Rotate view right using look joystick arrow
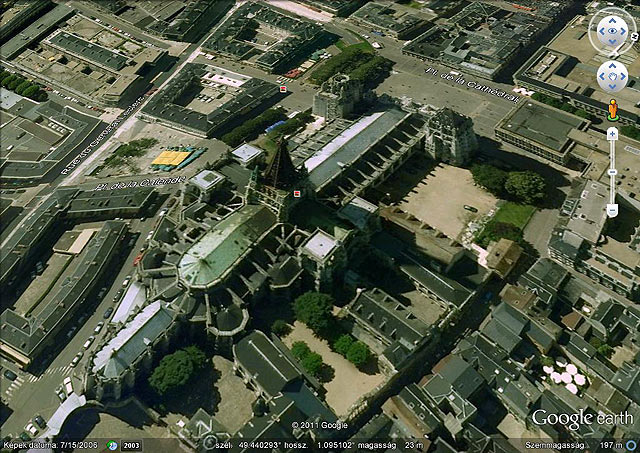Screen dimensions: 640x453 click(625, 31)
